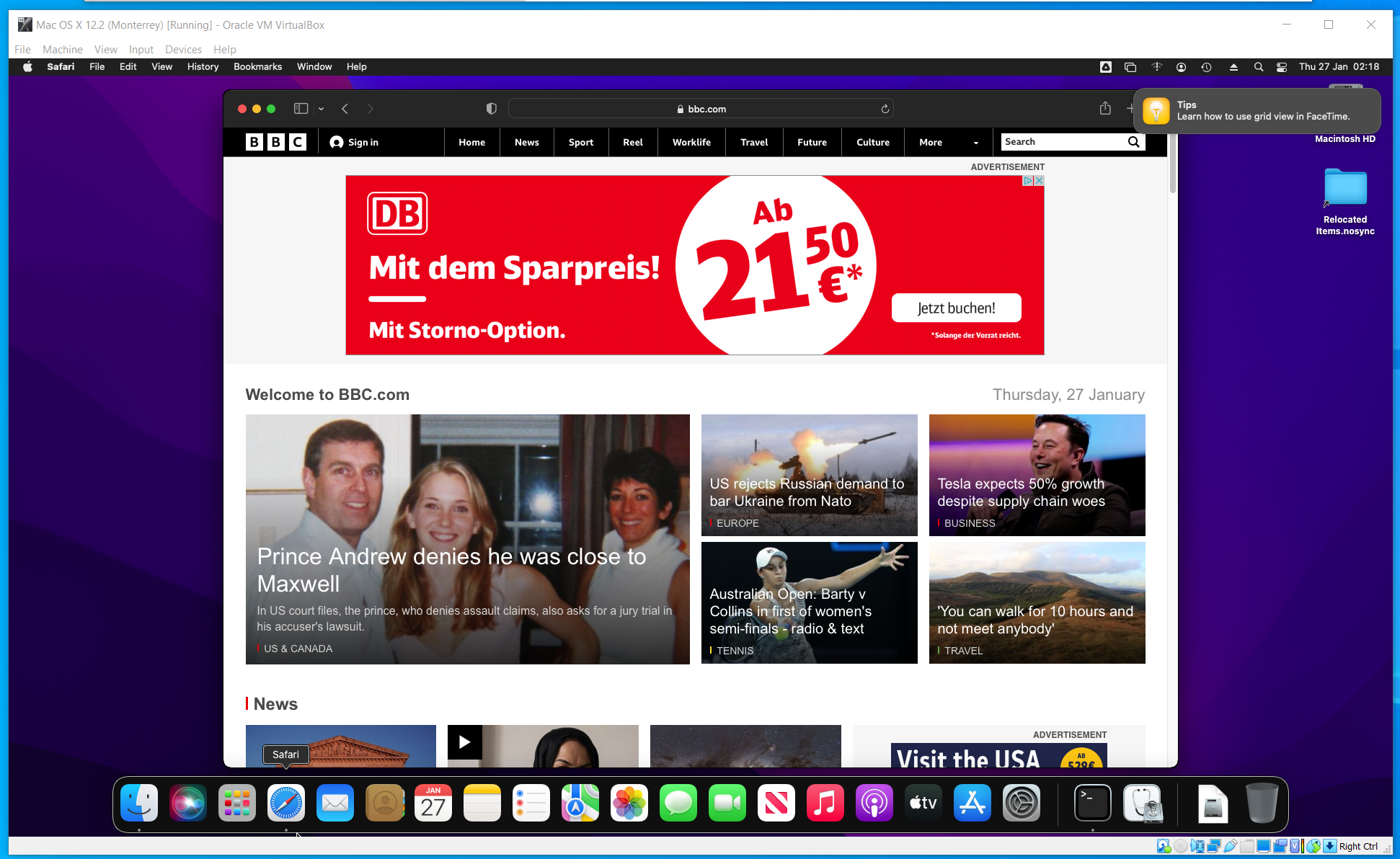Play the video in News section
The image size is (1400, 859).
point(465,742)
